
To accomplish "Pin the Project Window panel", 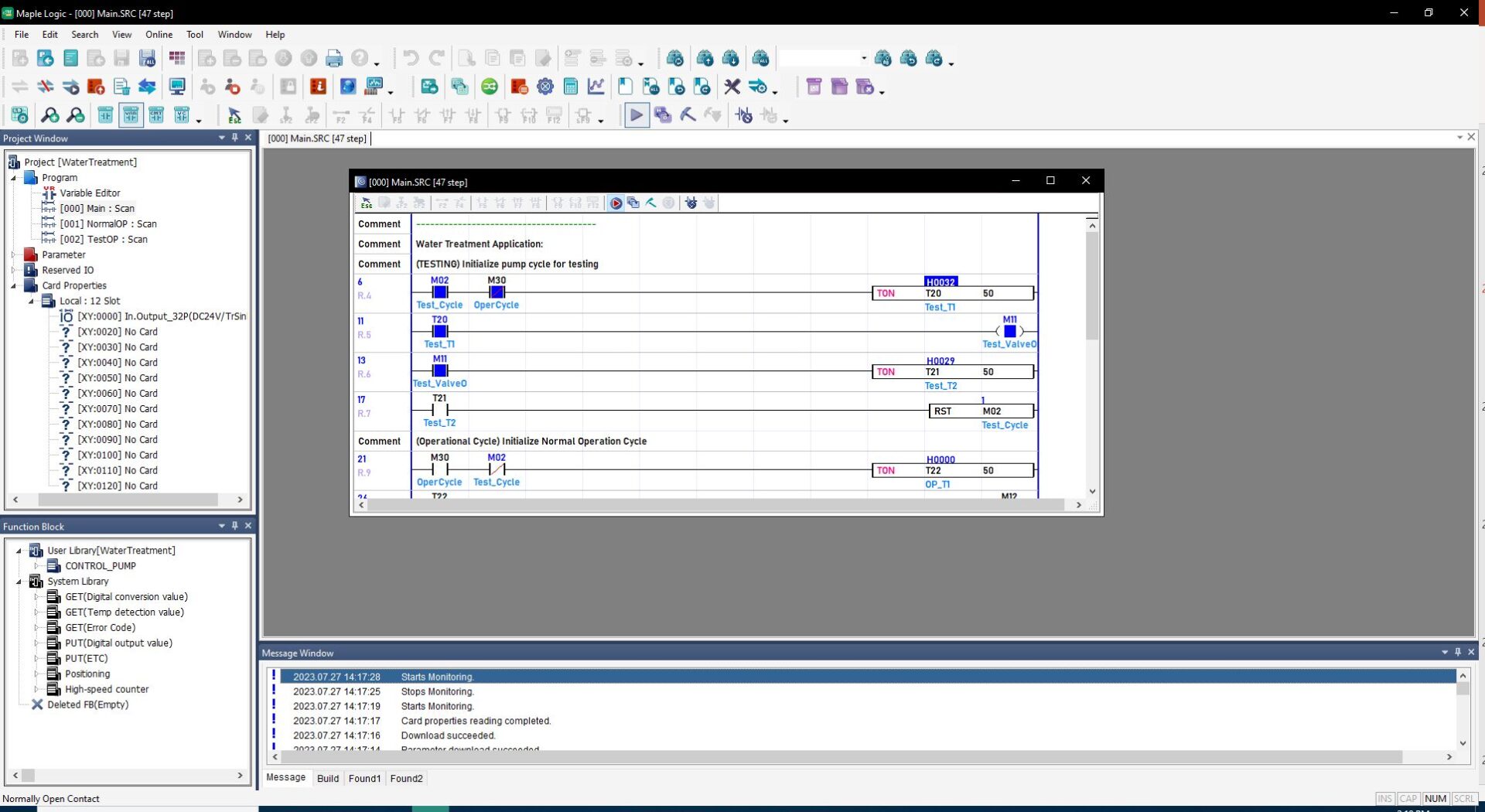I will (235, 138).
